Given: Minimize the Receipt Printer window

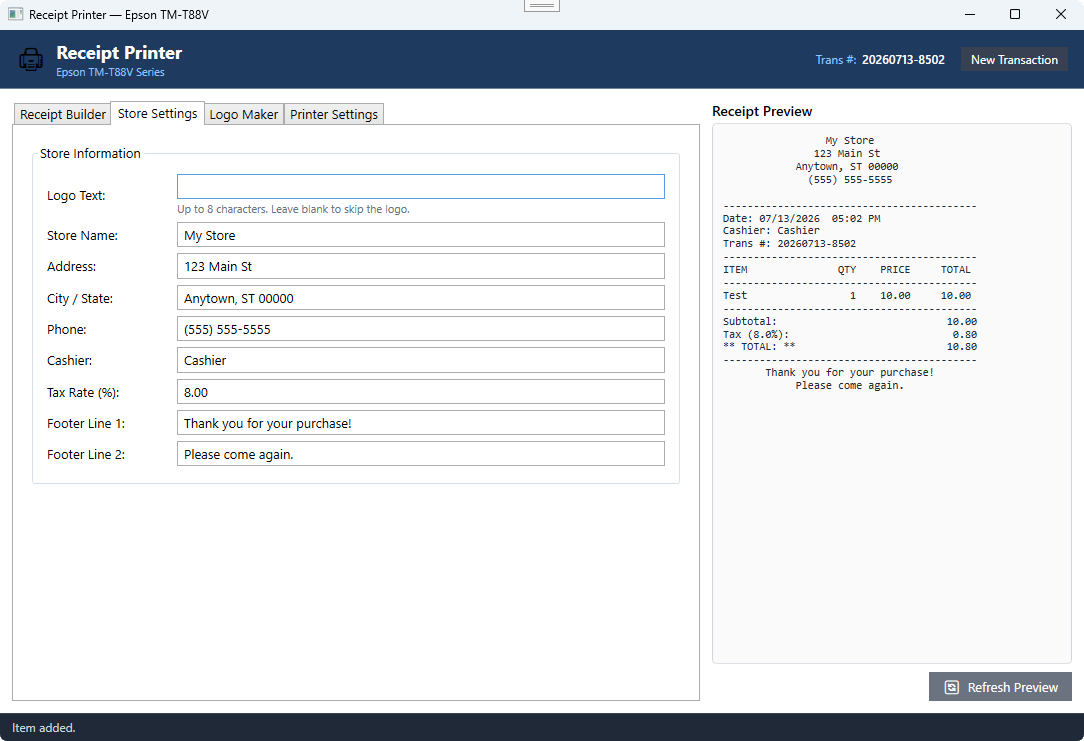Looking at the screenshot, I should (970, 15).
